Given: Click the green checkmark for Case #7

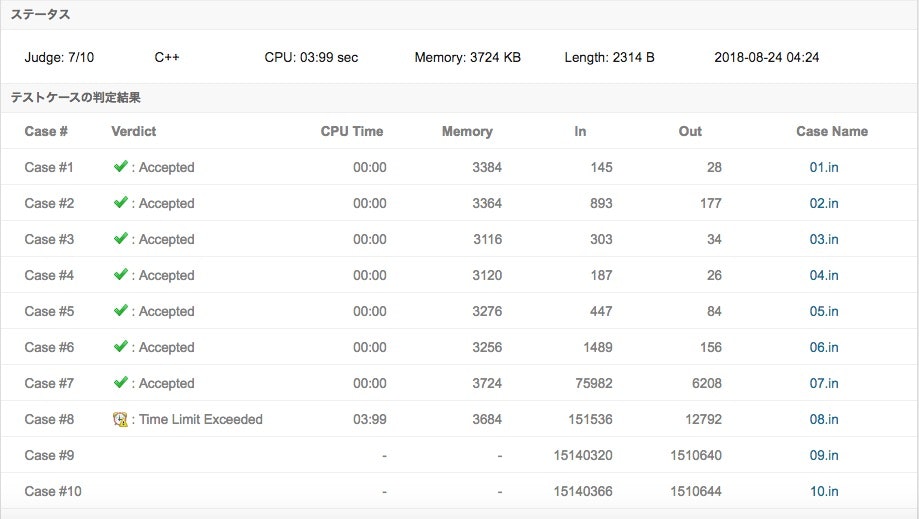Looking at the screenshot, I should point(120,383).
